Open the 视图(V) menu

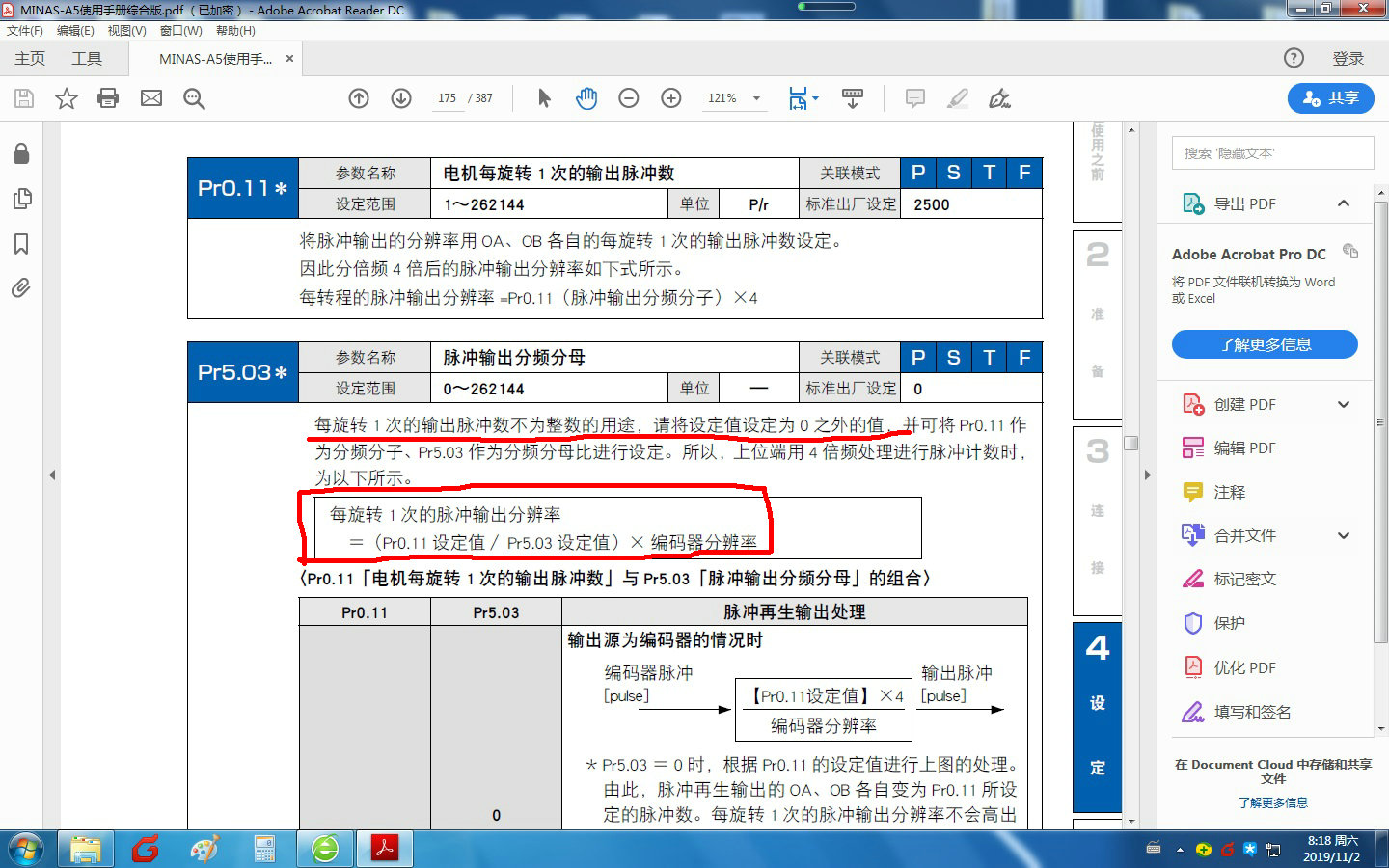[126, 31]
